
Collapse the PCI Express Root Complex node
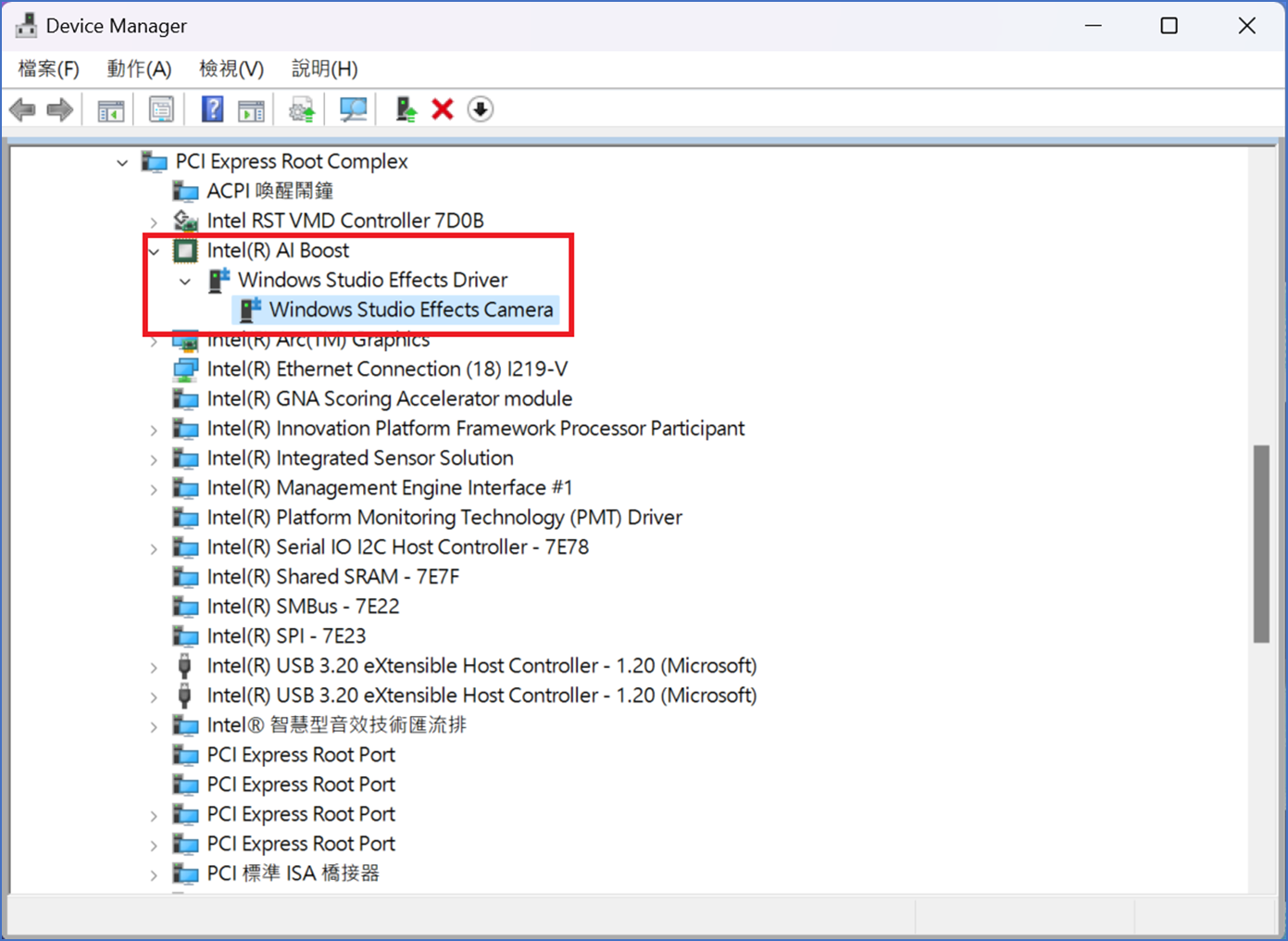122,163
